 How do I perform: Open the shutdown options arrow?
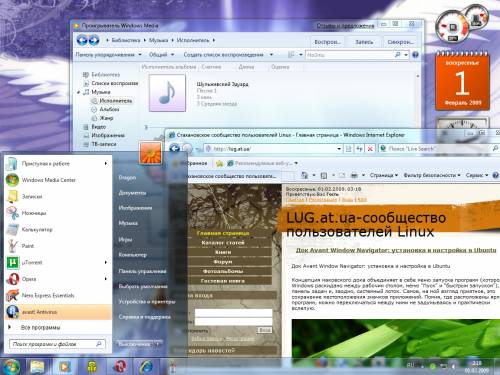(x=158, y=343)
